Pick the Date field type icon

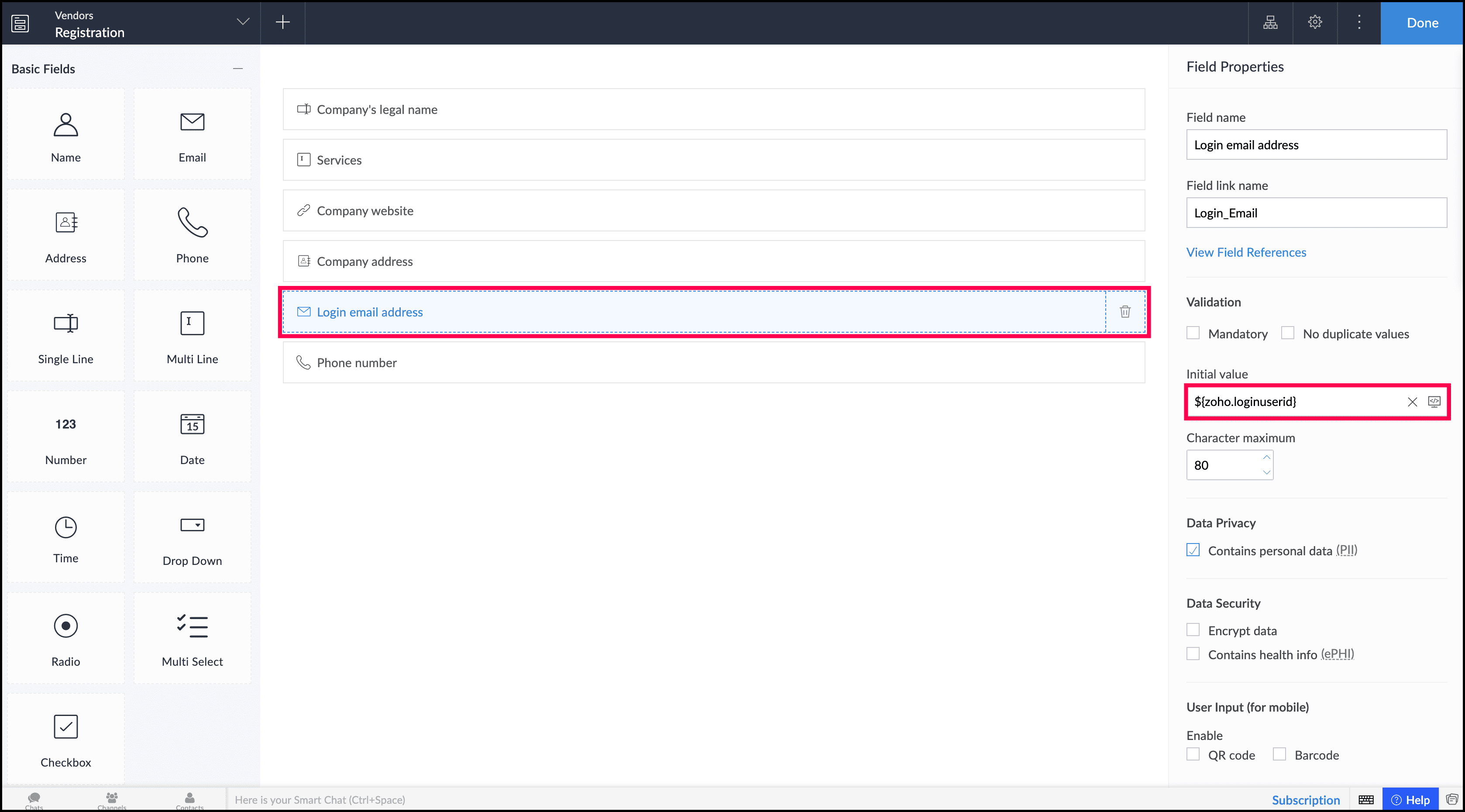(x=192, y=424)
